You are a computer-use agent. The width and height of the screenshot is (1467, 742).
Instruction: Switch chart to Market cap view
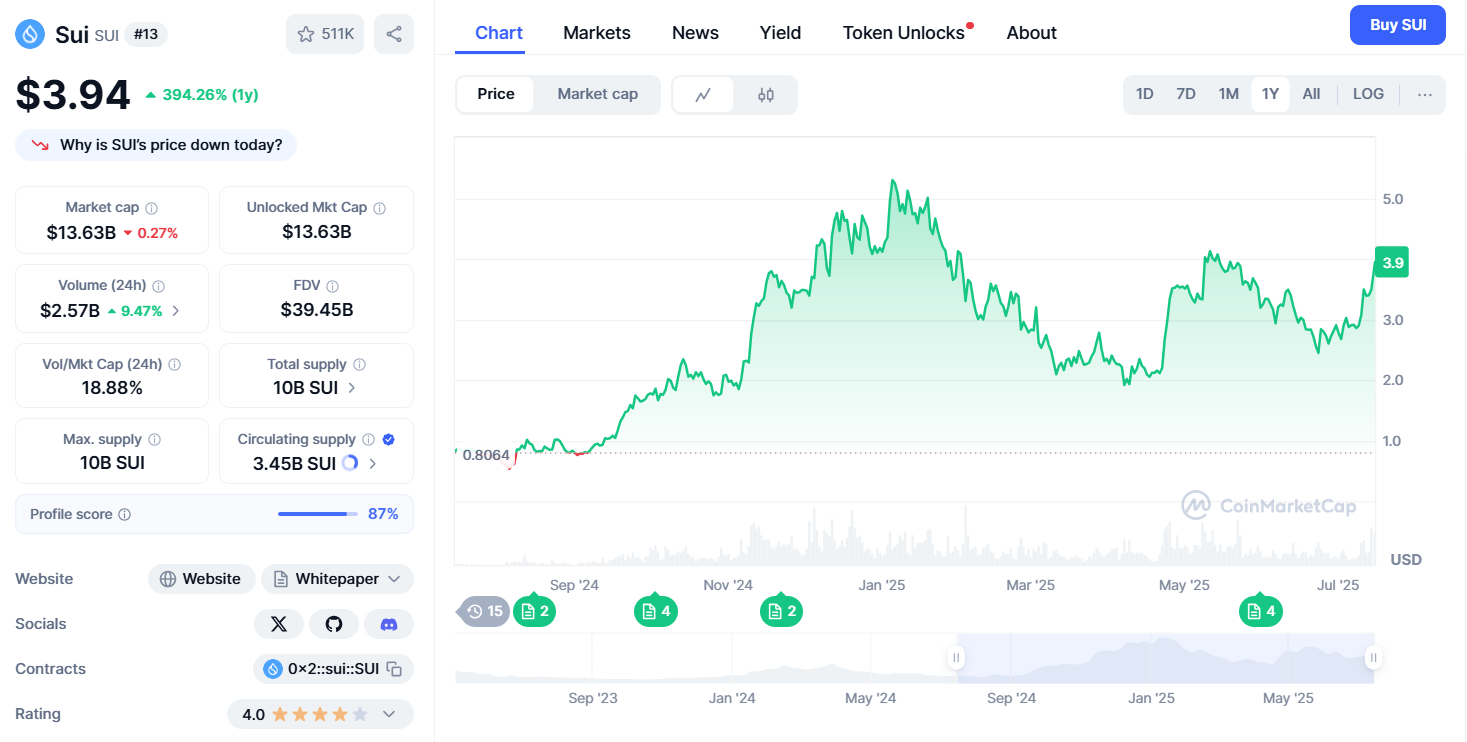pyautogui.click(x=598, y=94)
